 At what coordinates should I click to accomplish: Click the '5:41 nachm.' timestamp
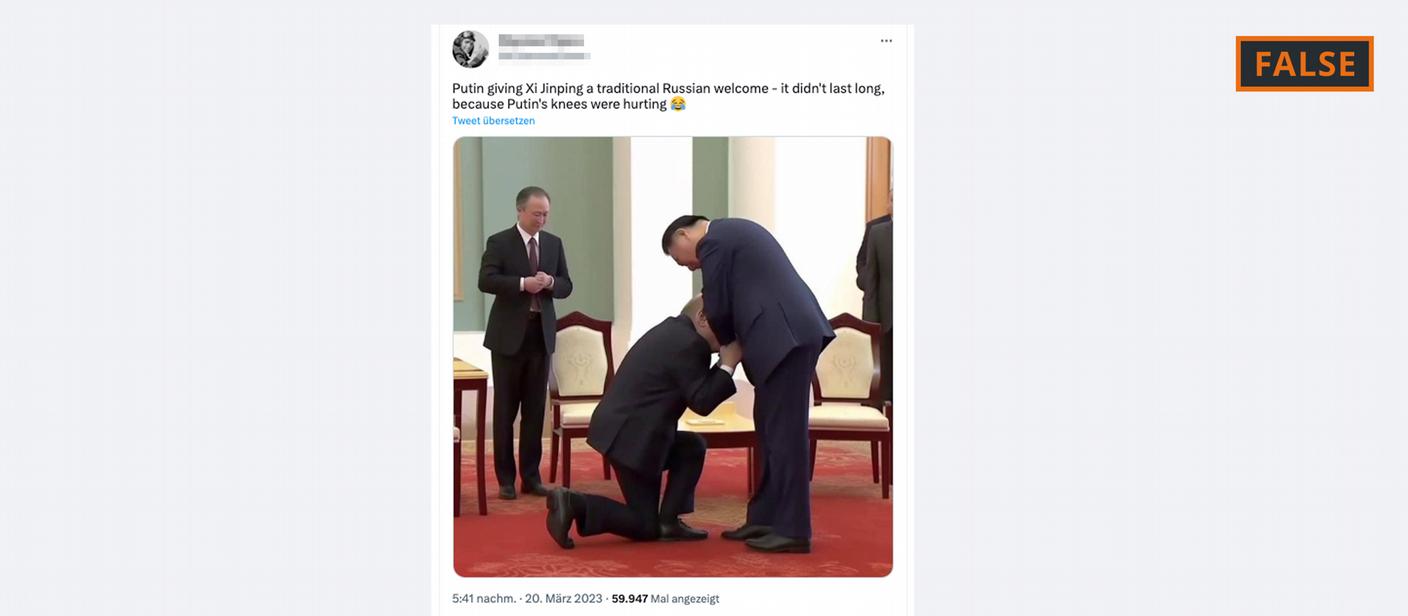tap(484, 599)
